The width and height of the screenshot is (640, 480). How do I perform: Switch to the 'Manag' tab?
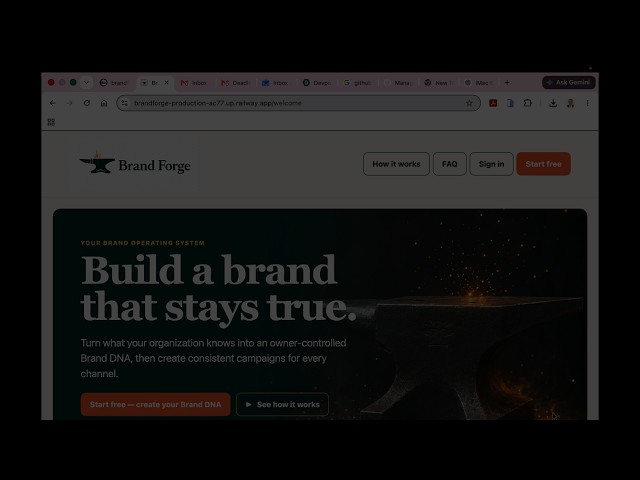tap(398, 83)
